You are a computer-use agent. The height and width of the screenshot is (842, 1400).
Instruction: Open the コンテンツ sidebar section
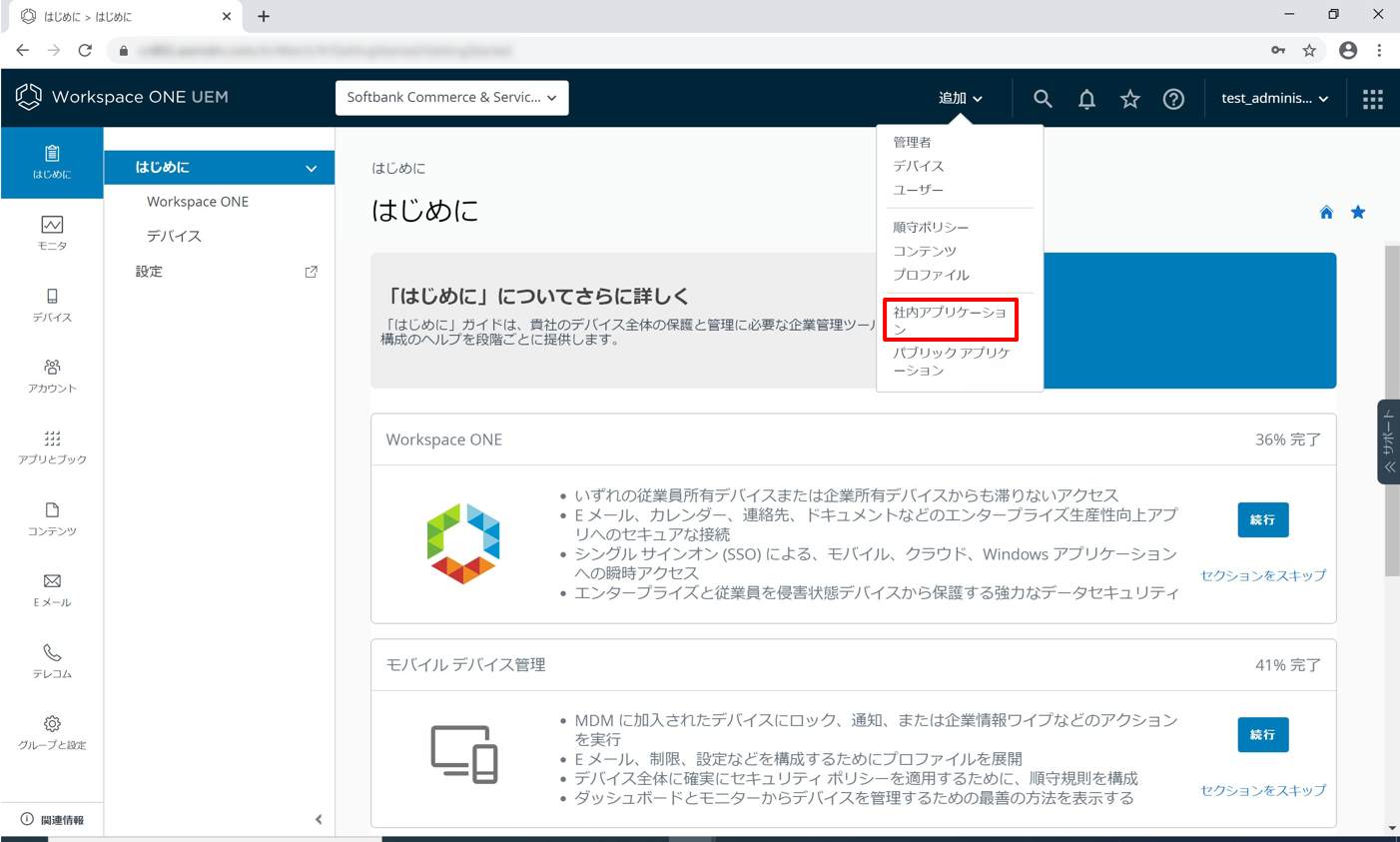click(x=52, y=518)
